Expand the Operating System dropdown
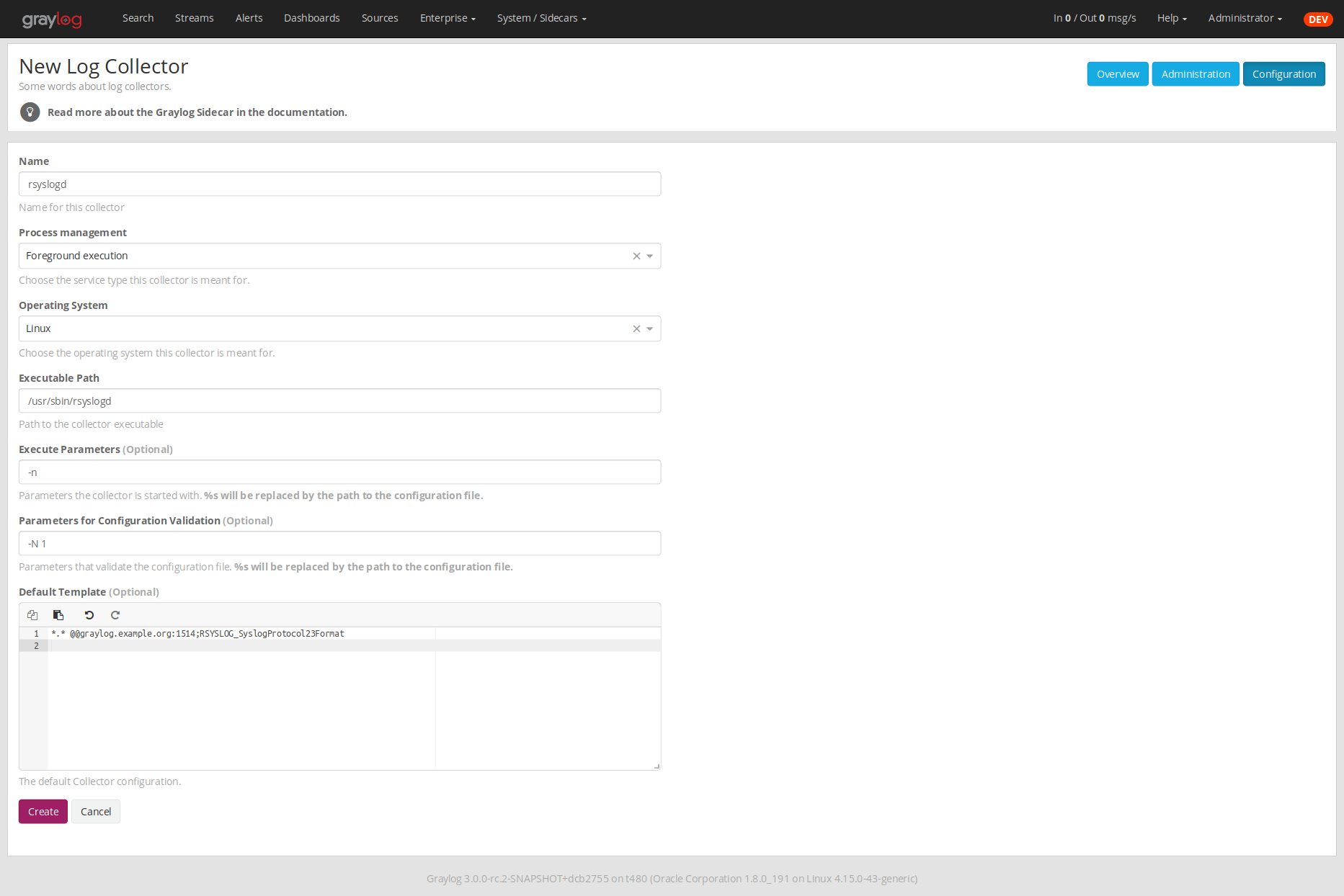 pyautogui.click(x=650, y=329)
